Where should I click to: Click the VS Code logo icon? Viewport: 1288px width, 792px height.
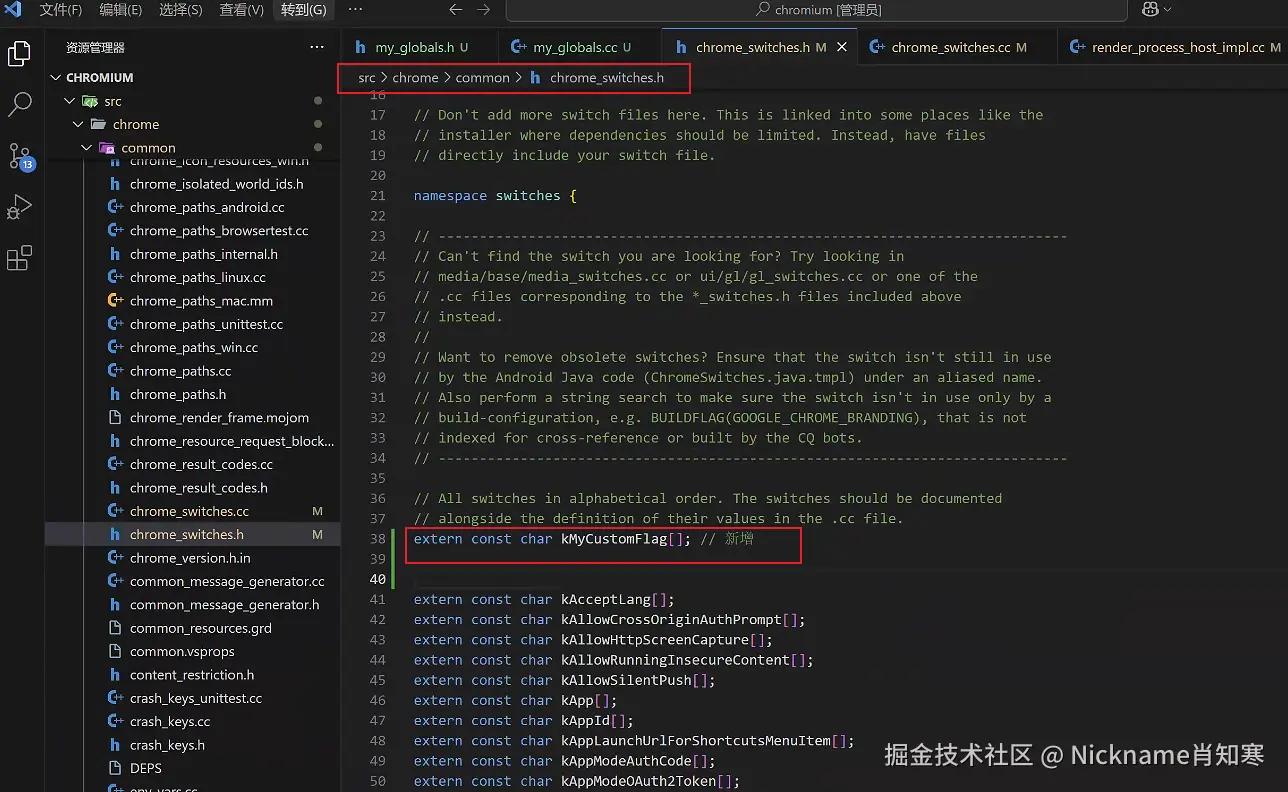tap(13, 9)
